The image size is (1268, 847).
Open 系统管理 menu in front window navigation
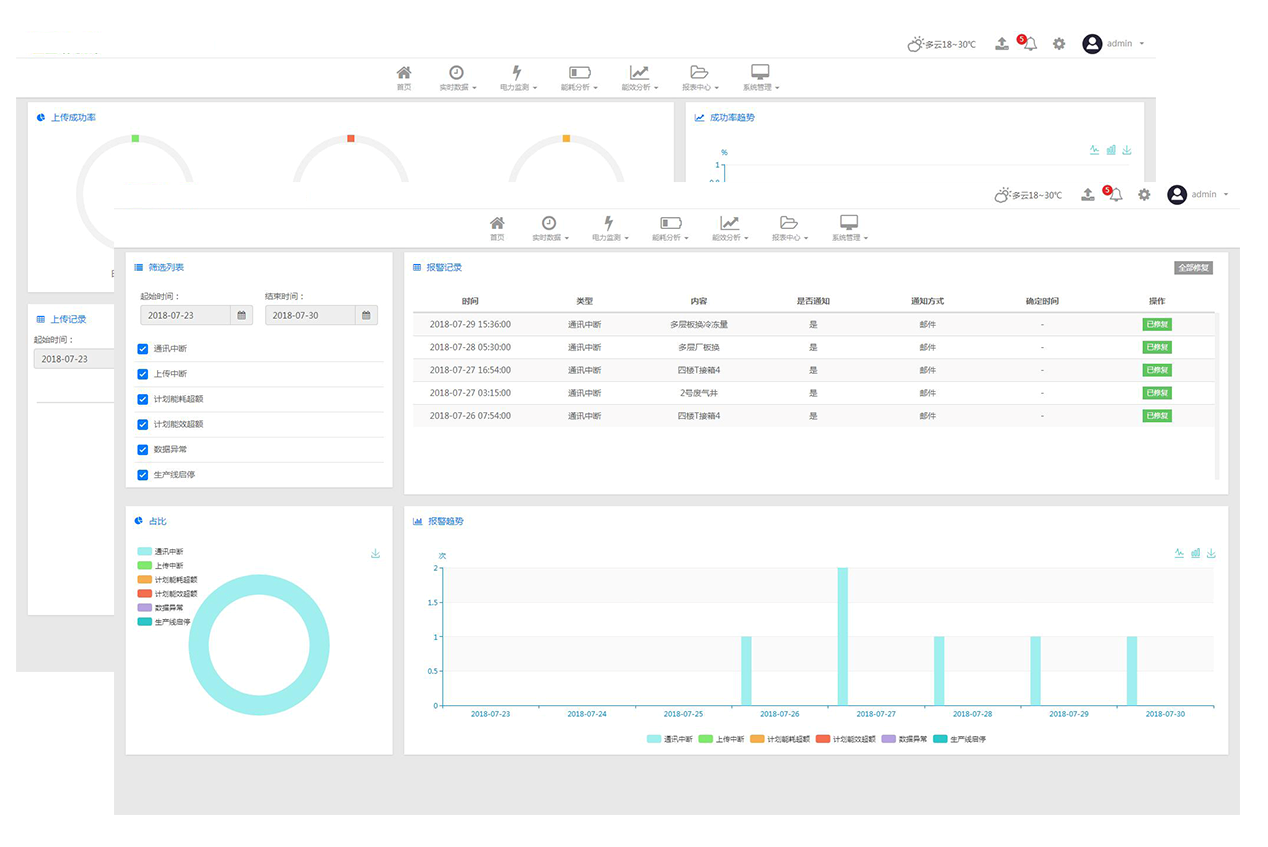point(849,228)
